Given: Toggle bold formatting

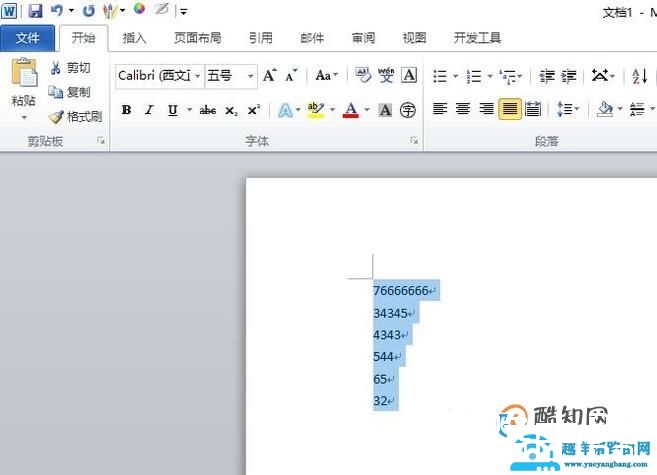Looking at the screenshot, I should pos(127,110).
